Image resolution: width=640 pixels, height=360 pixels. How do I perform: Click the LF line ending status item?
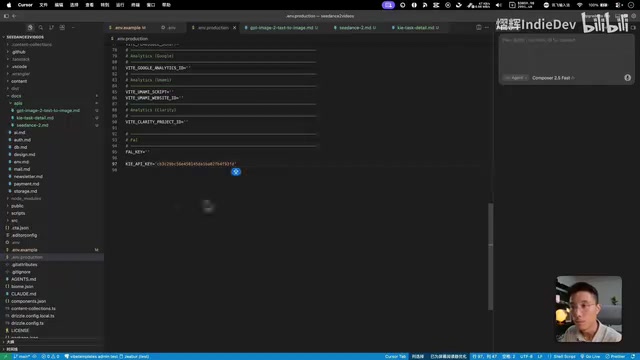(x=540, y=356)
